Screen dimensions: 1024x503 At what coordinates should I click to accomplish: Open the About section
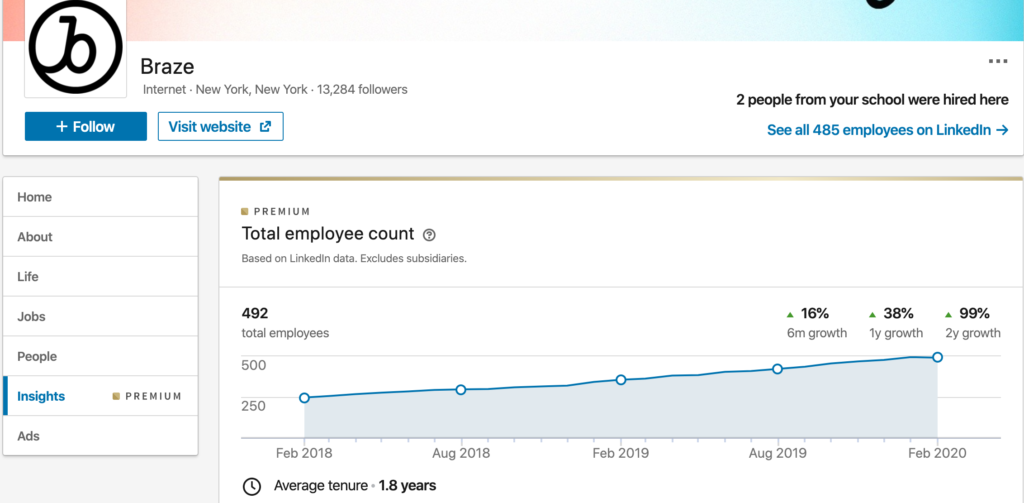tap(101, 236)
